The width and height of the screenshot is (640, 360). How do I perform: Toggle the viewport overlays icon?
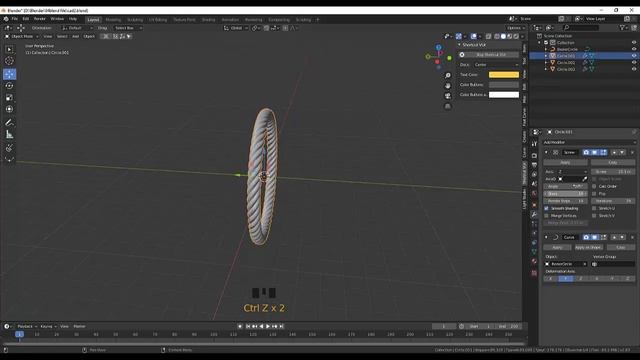[x=473, y=36]
